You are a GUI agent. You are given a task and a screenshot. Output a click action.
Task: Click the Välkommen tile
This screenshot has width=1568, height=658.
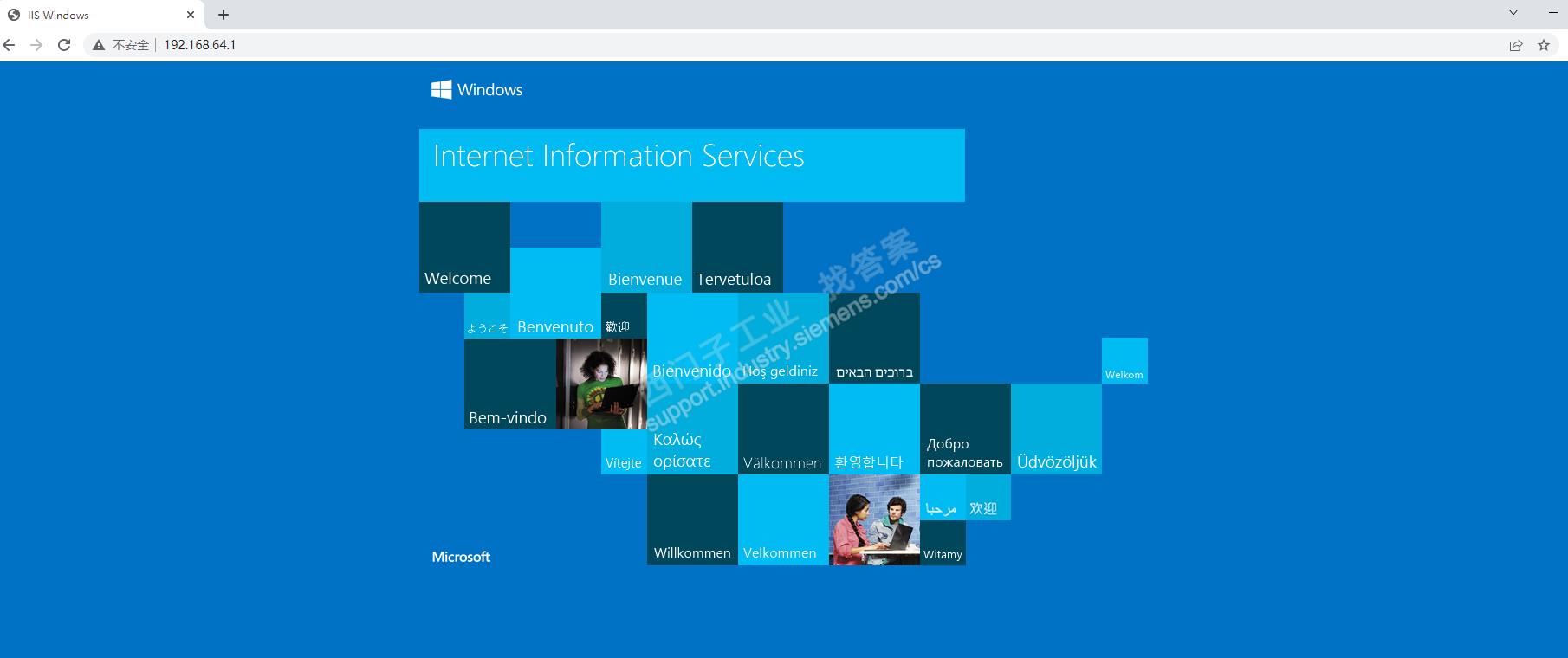pyautogui.click(x=783, y=429)
